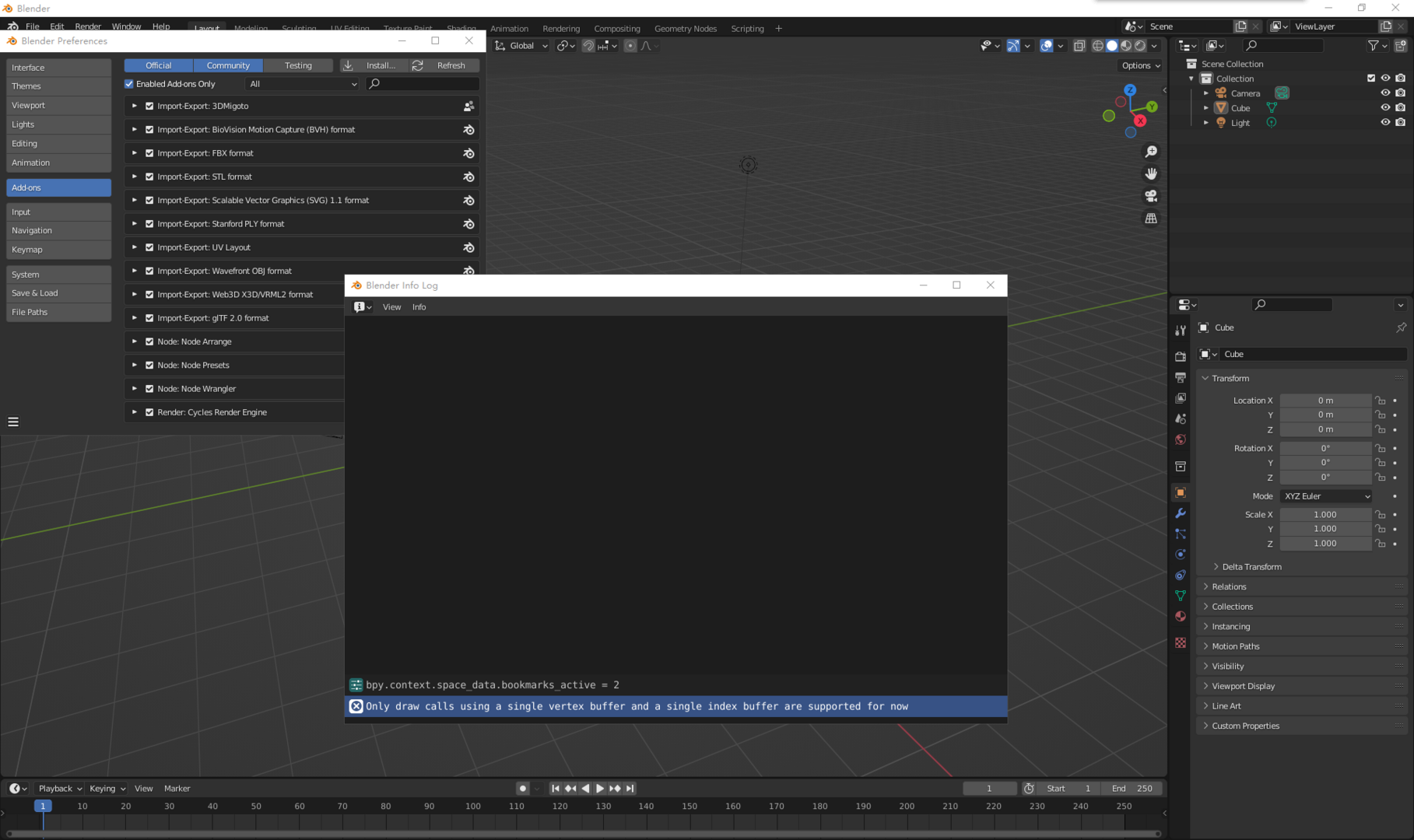Open the Tool properties tab icon
The height and width of the screenshot is (840, 1414).
tap(1181, 331)
